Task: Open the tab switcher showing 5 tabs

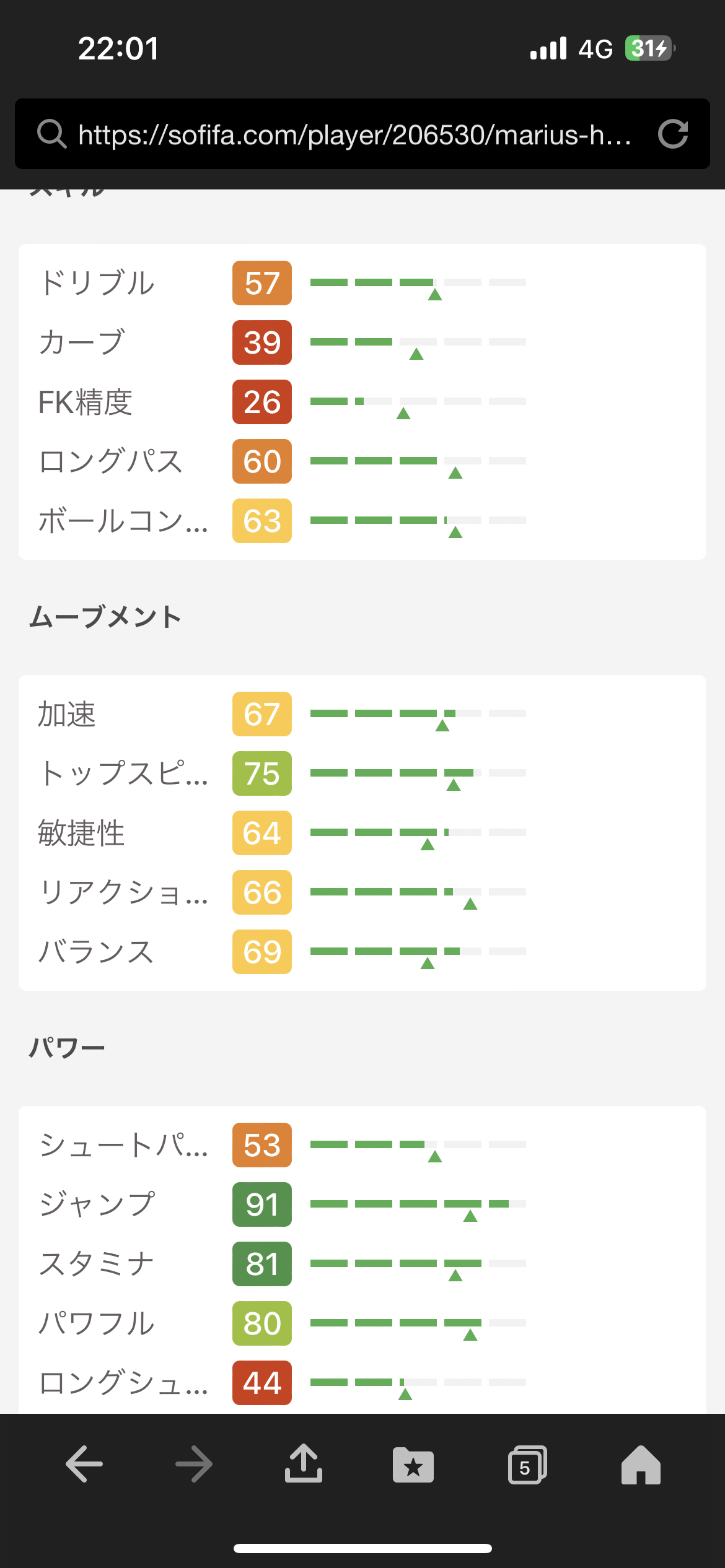Action: coord(527,1465)
